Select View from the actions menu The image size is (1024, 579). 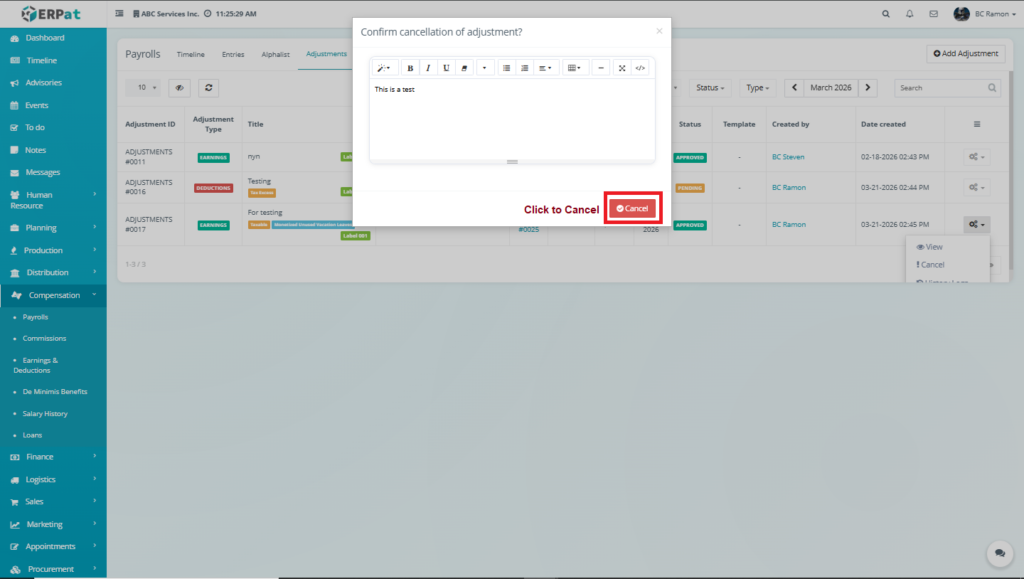pyautogui.click(x=931, y=247)
